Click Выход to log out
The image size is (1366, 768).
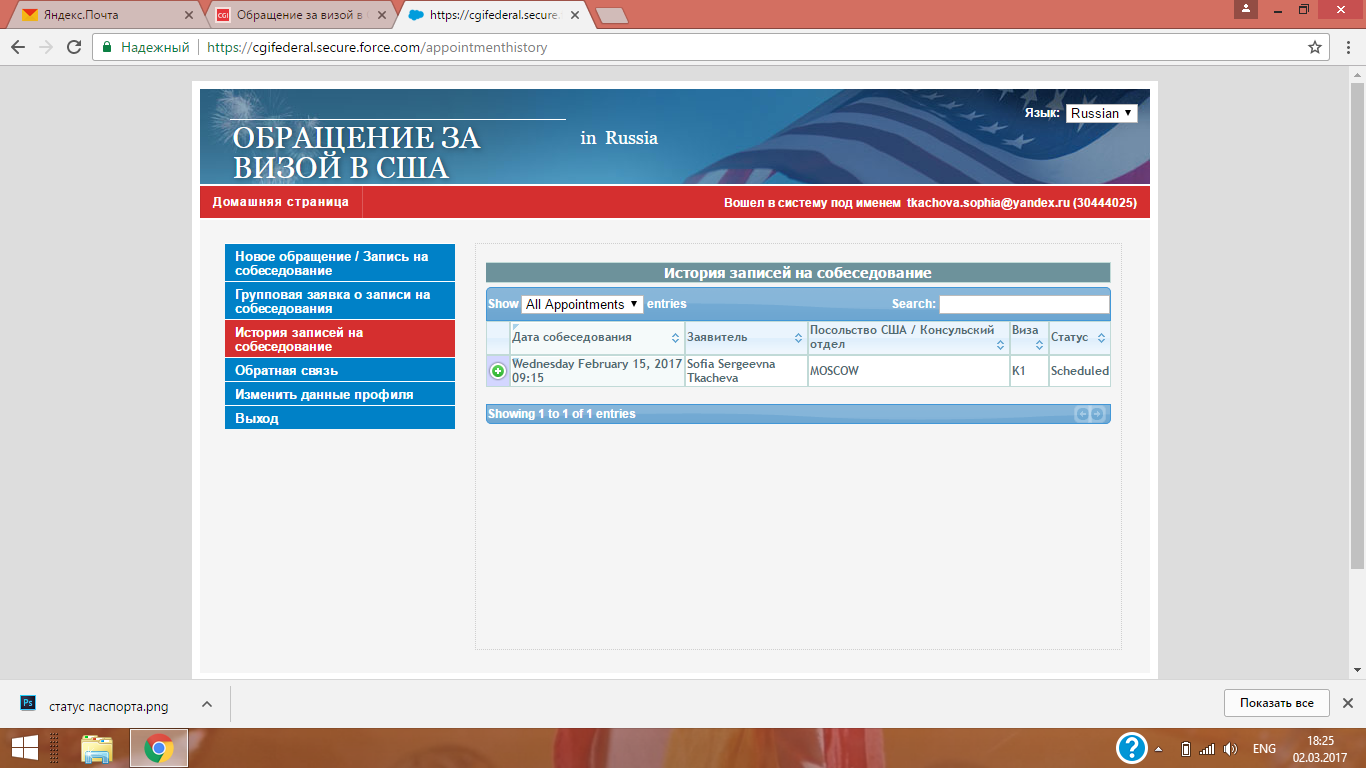[x=339, y=419]
